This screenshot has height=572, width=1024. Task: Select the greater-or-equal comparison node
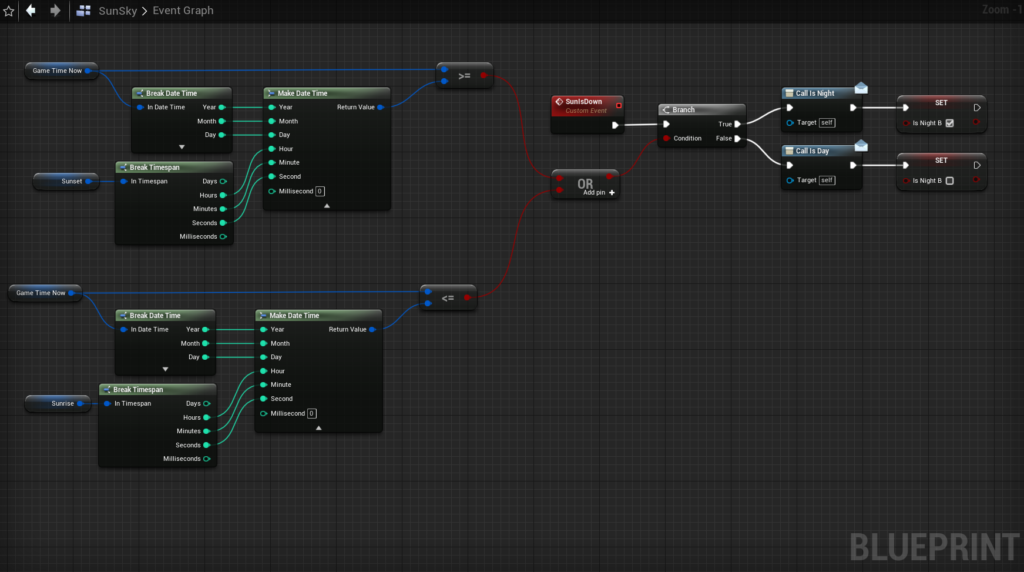[x=464, y=76]
